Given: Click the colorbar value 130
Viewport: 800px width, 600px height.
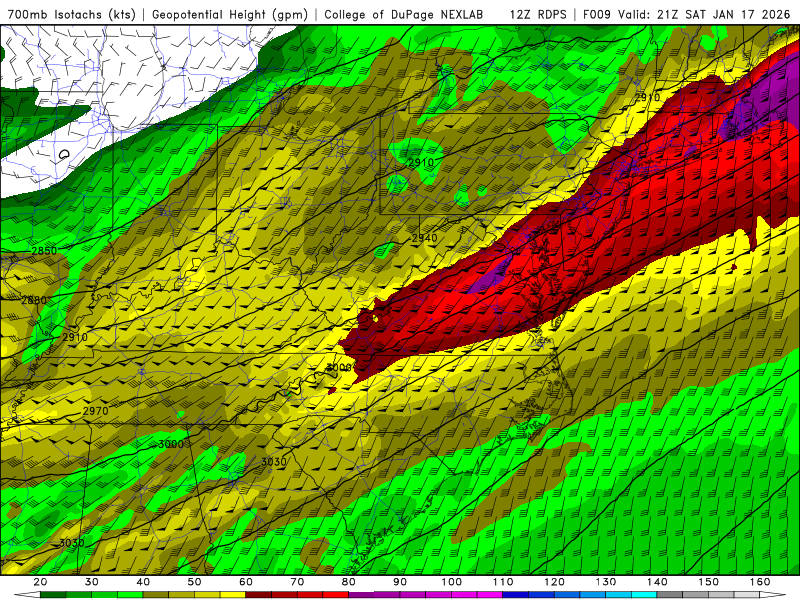Looking at the screenshot, I should coord(606,582).
